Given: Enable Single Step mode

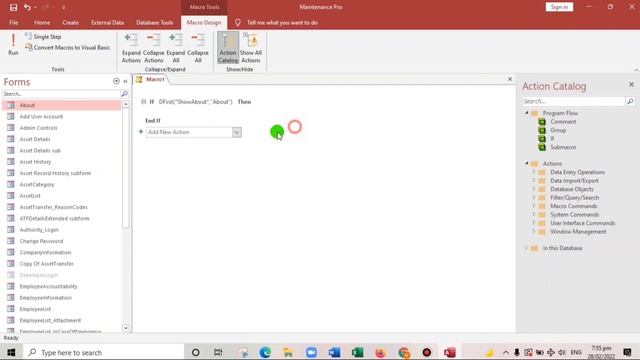Looking at the screenshot, I should (x=43, y=37).
